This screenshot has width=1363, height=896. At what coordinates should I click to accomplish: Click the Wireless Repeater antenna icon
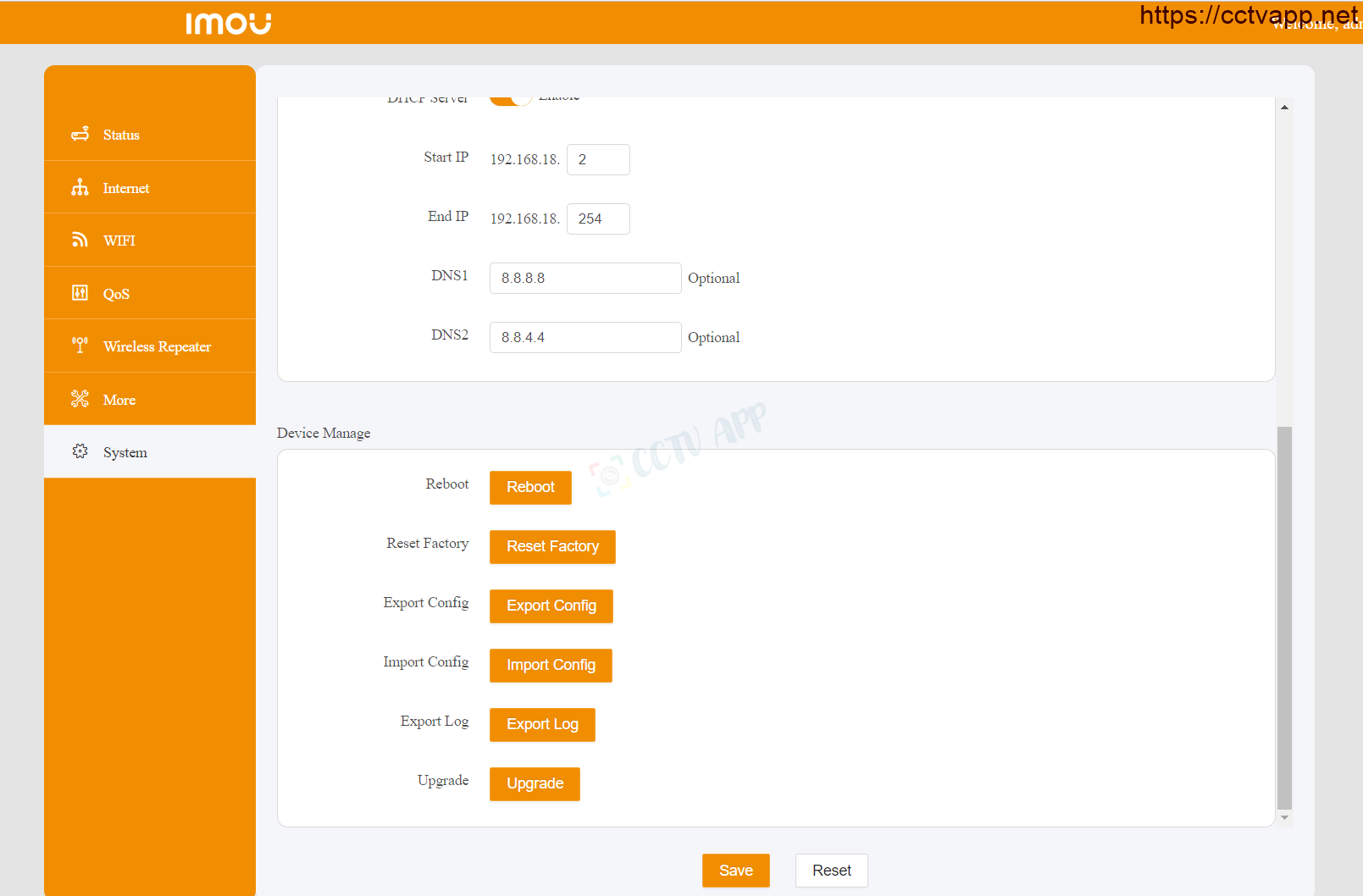pos(80,346)
